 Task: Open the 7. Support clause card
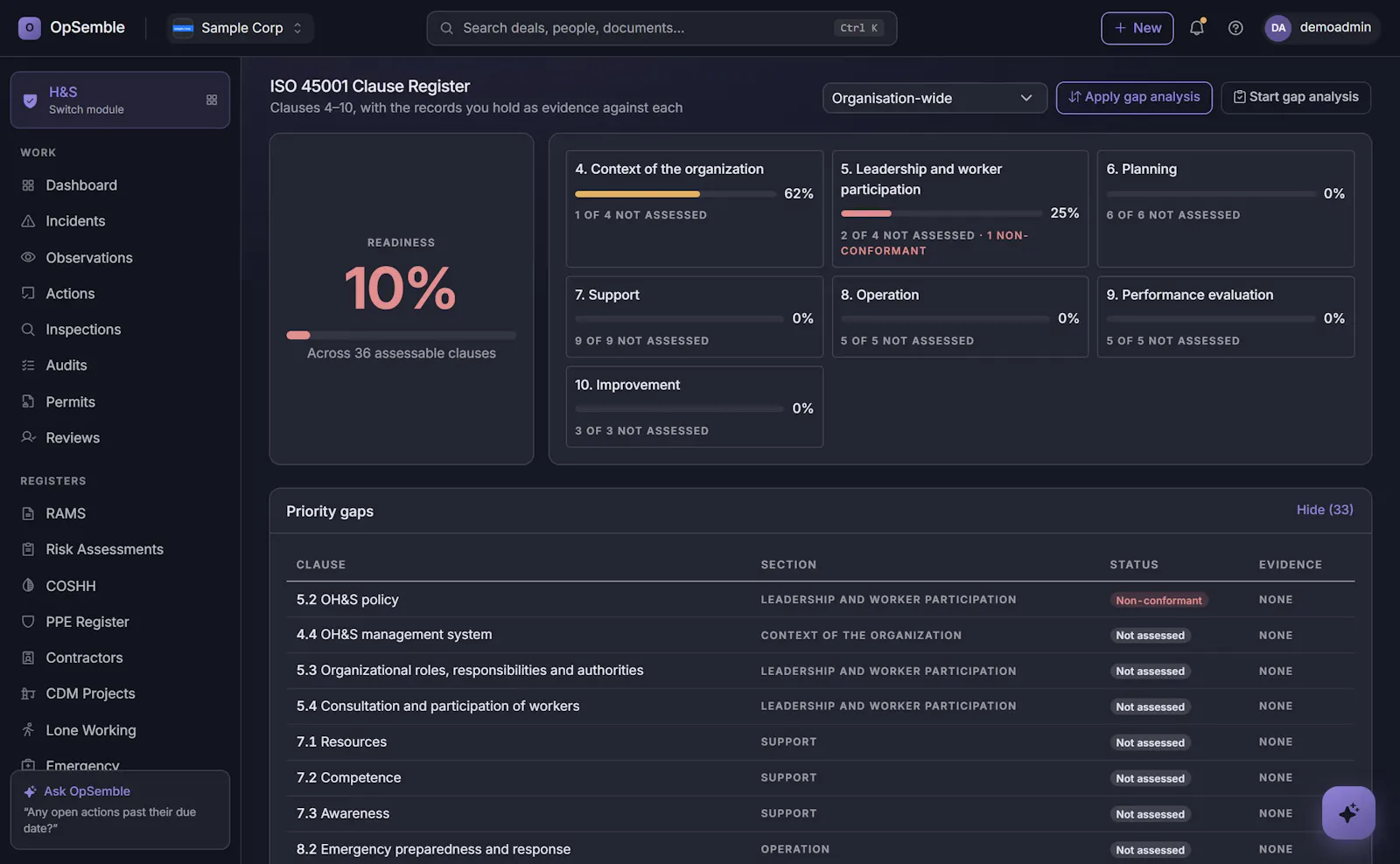tap(694, 317)
